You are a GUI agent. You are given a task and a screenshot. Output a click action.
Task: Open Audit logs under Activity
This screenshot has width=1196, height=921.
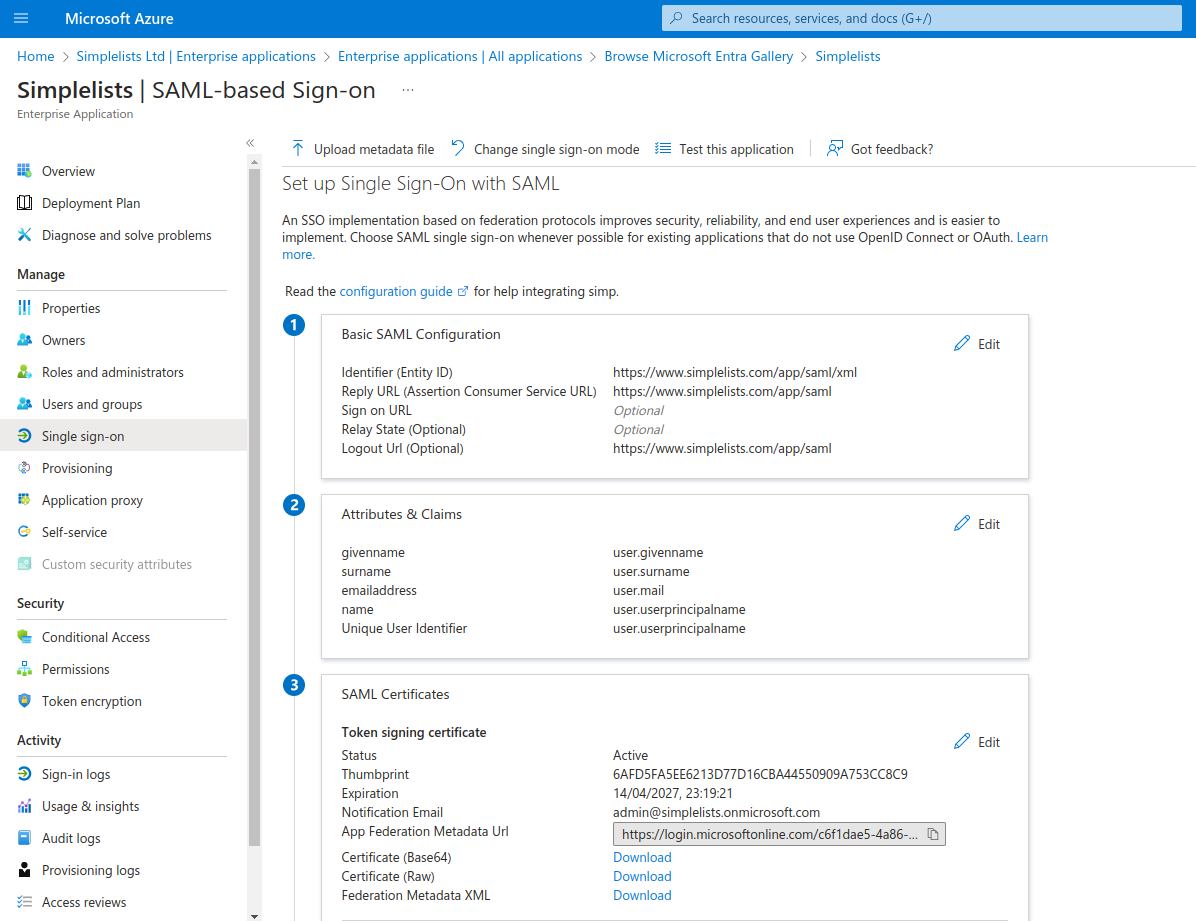(71, 838)
